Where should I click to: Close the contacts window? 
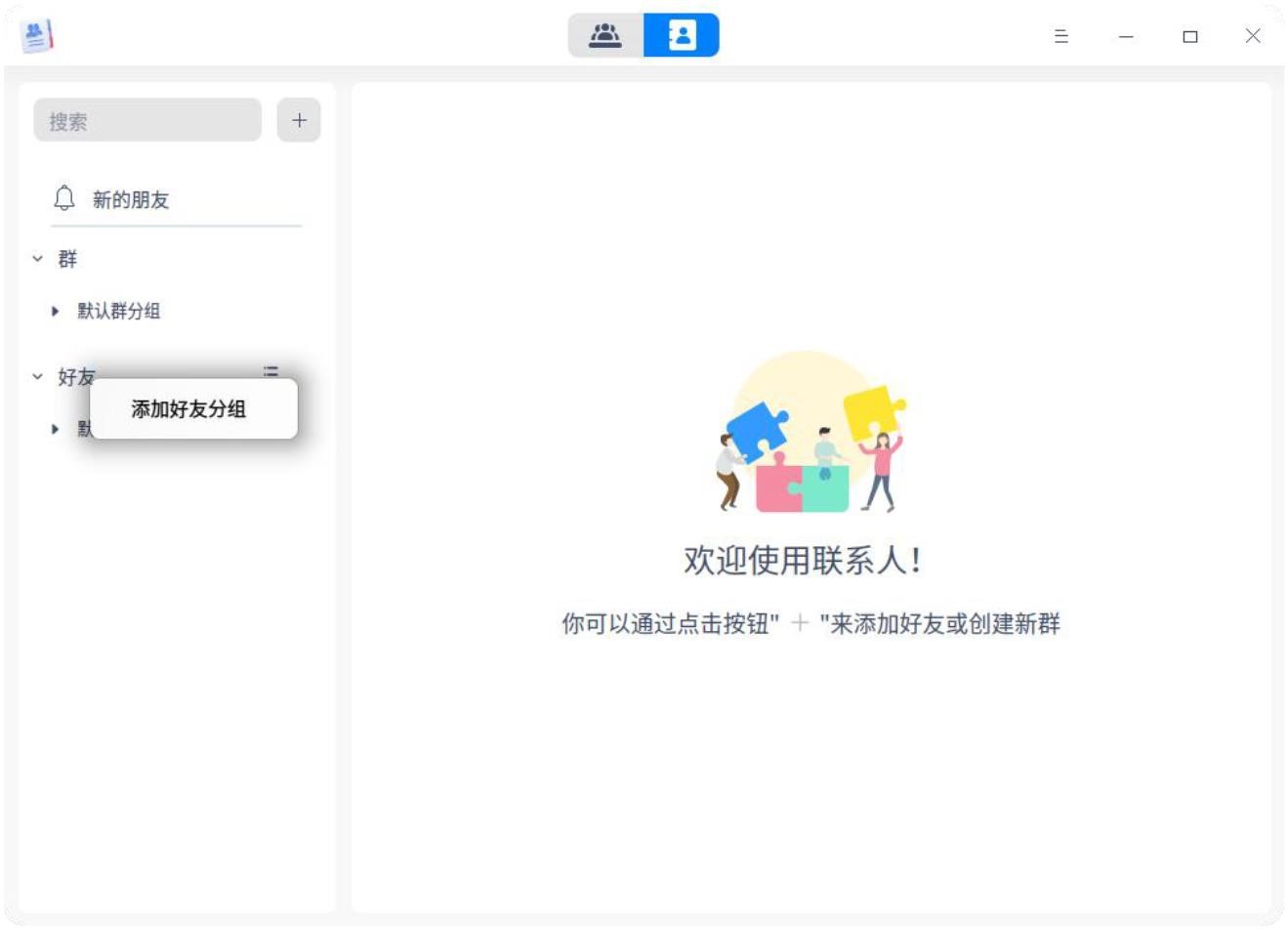pyautogui.click(x=1253, y=36)
